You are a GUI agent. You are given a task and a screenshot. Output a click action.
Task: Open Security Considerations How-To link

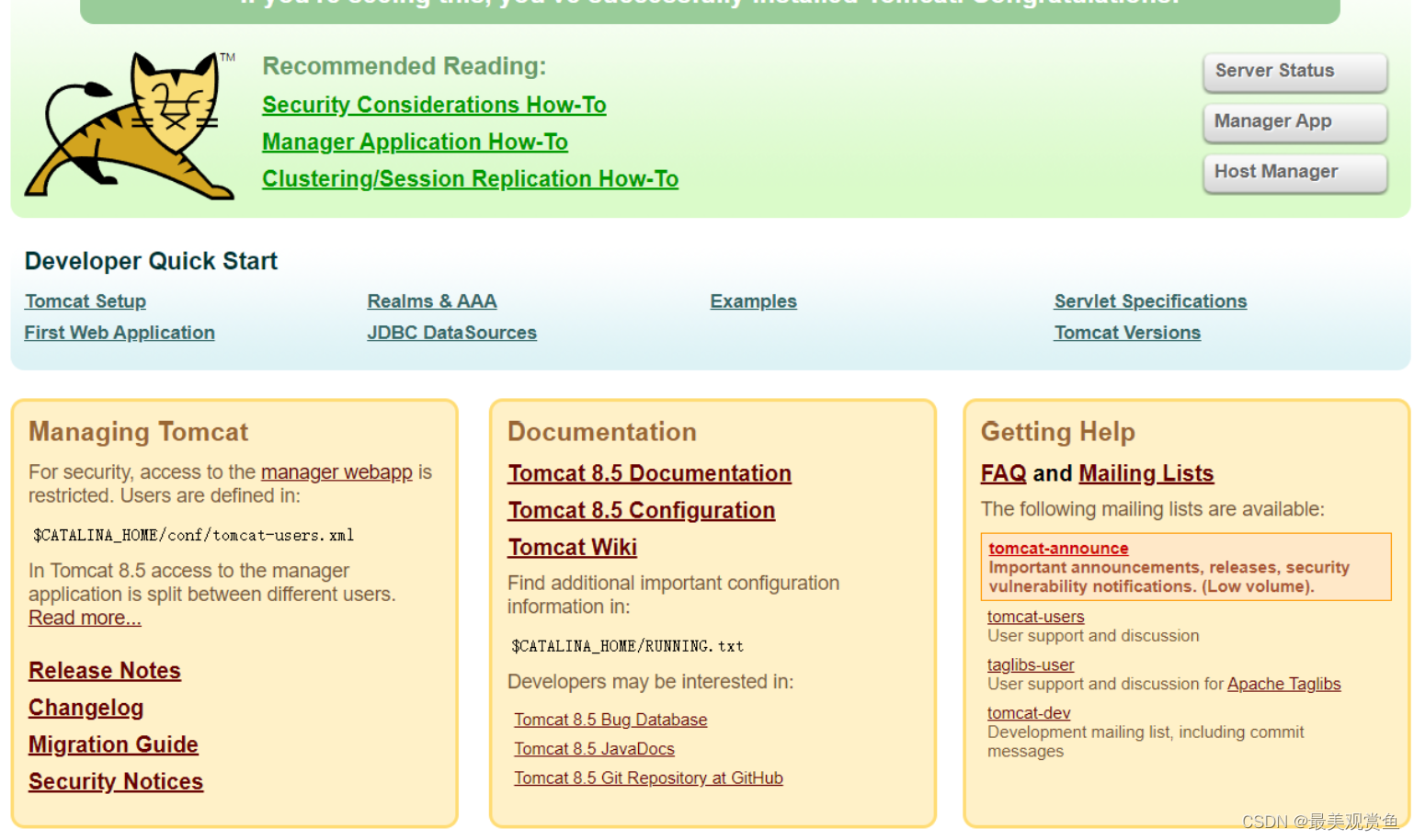point(434,105)
